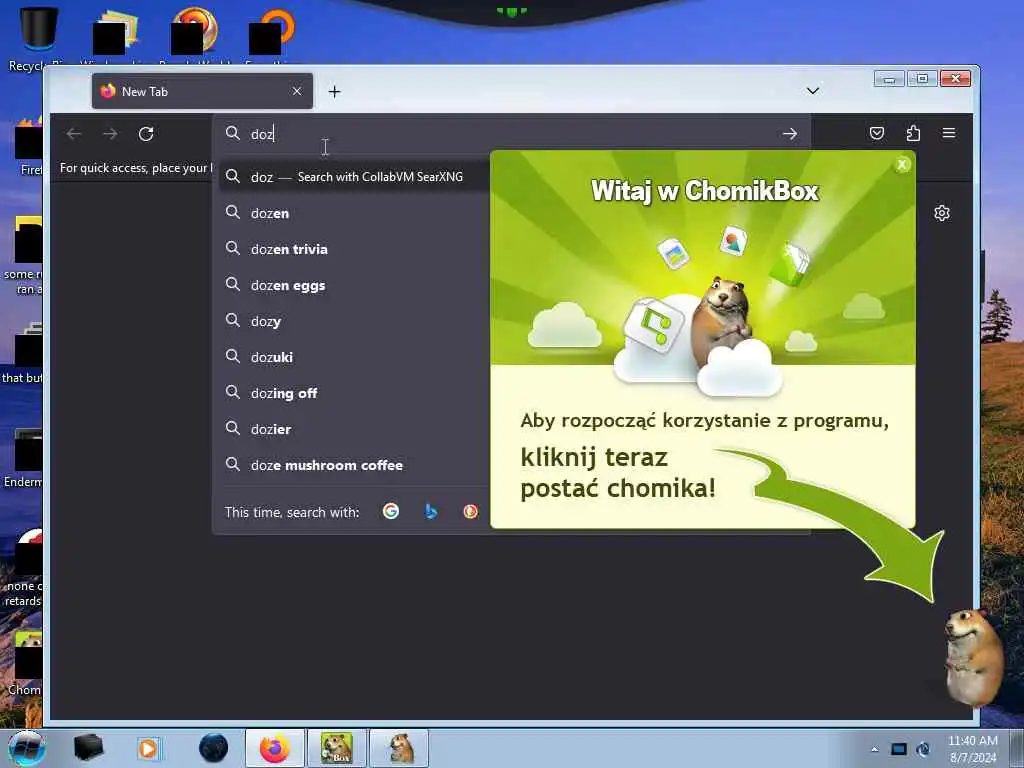
Task: Click the hamster taskbar button
Action: (400, 748)
